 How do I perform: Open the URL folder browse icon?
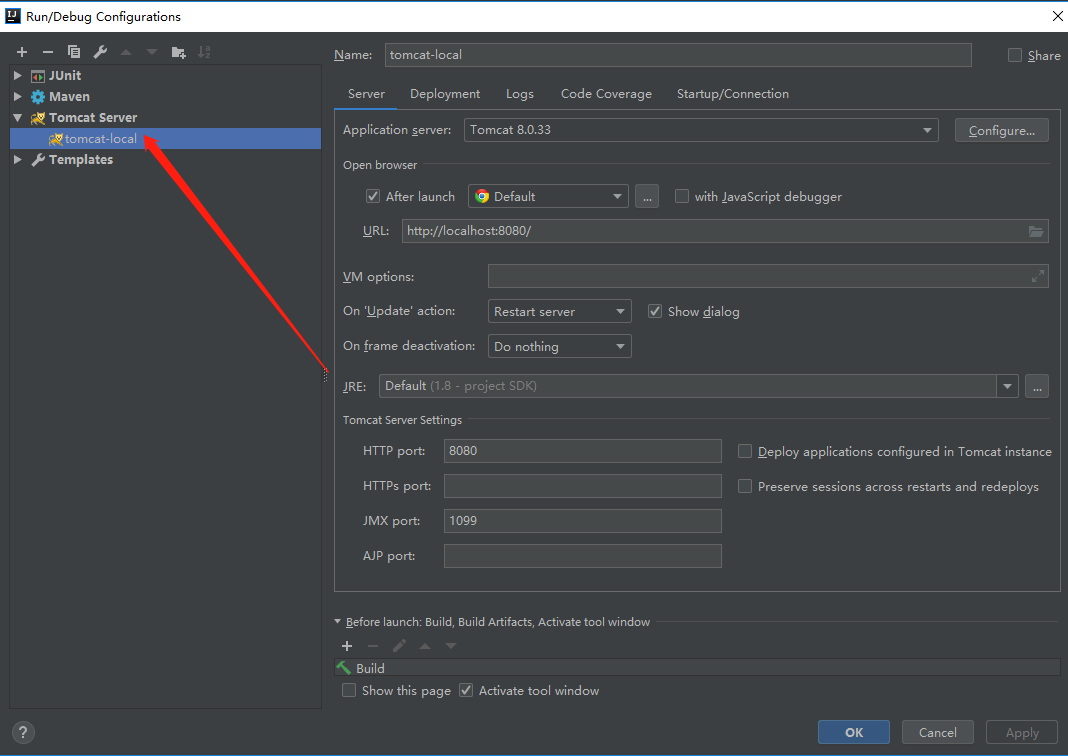(1035, 232)
